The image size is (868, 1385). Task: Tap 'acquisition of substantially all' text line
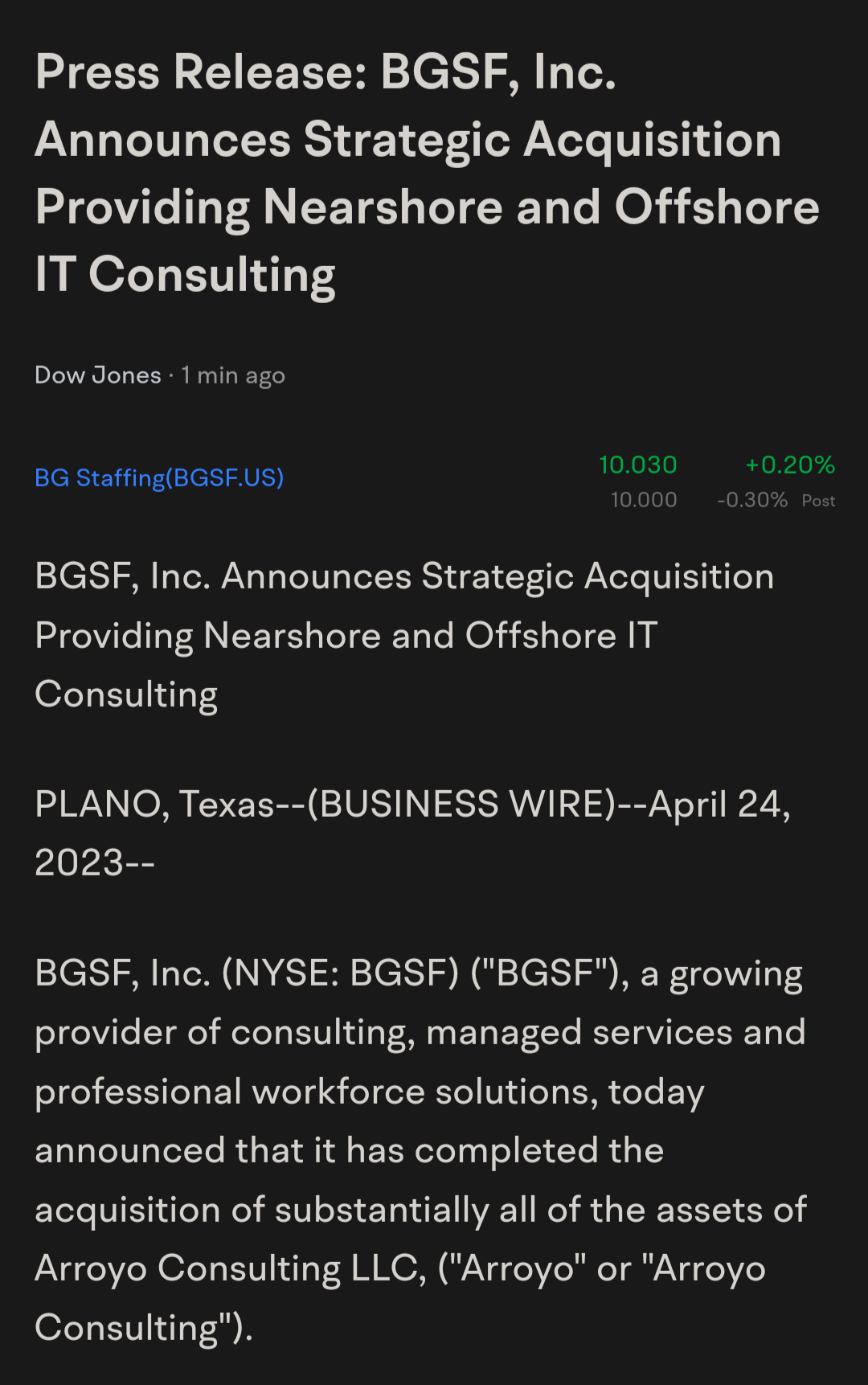coord(420,1210)
